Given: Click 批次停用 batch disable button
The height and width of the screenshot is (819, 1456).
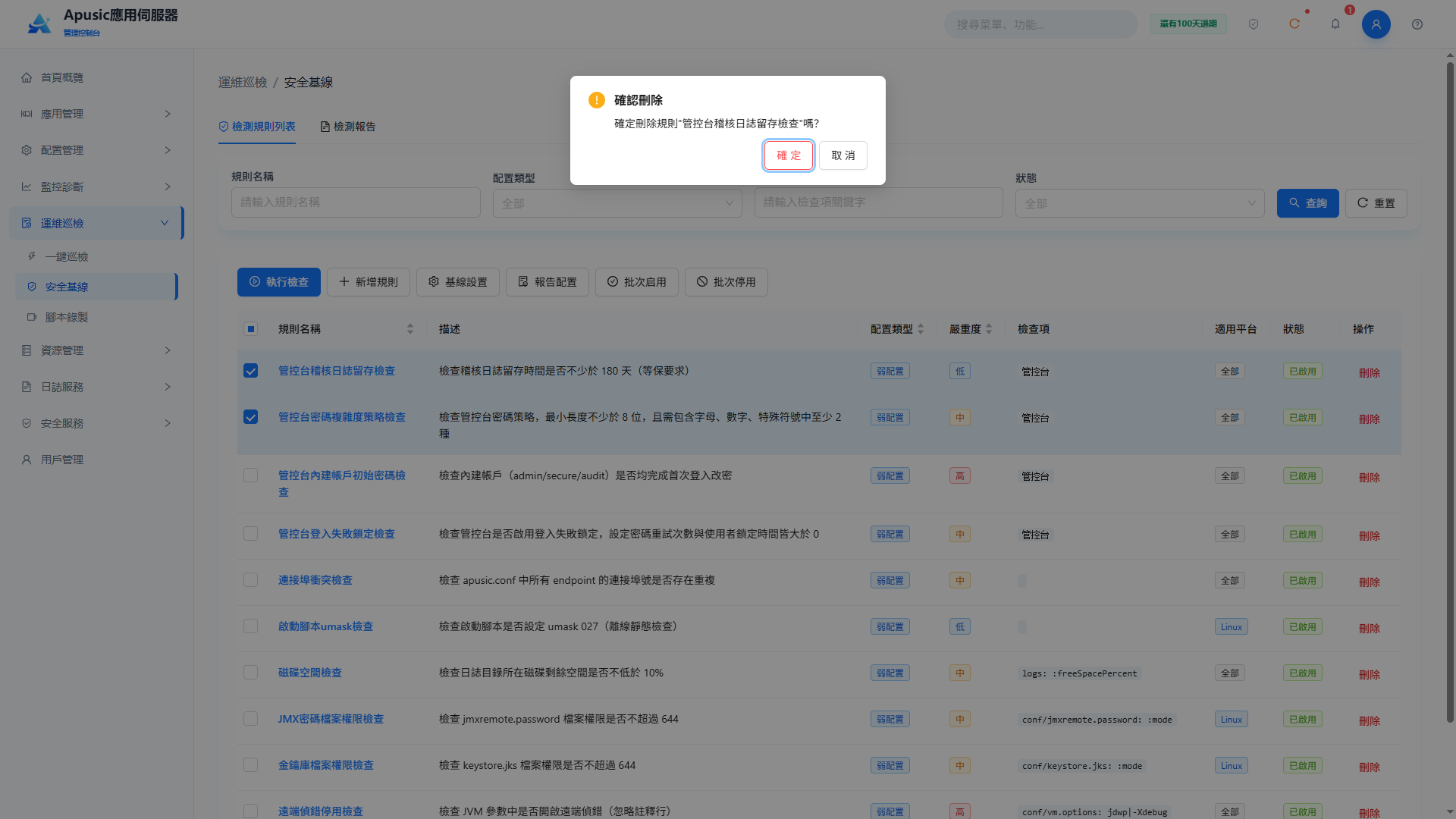Looking at the screenshot, I should [x=726, y=282].
